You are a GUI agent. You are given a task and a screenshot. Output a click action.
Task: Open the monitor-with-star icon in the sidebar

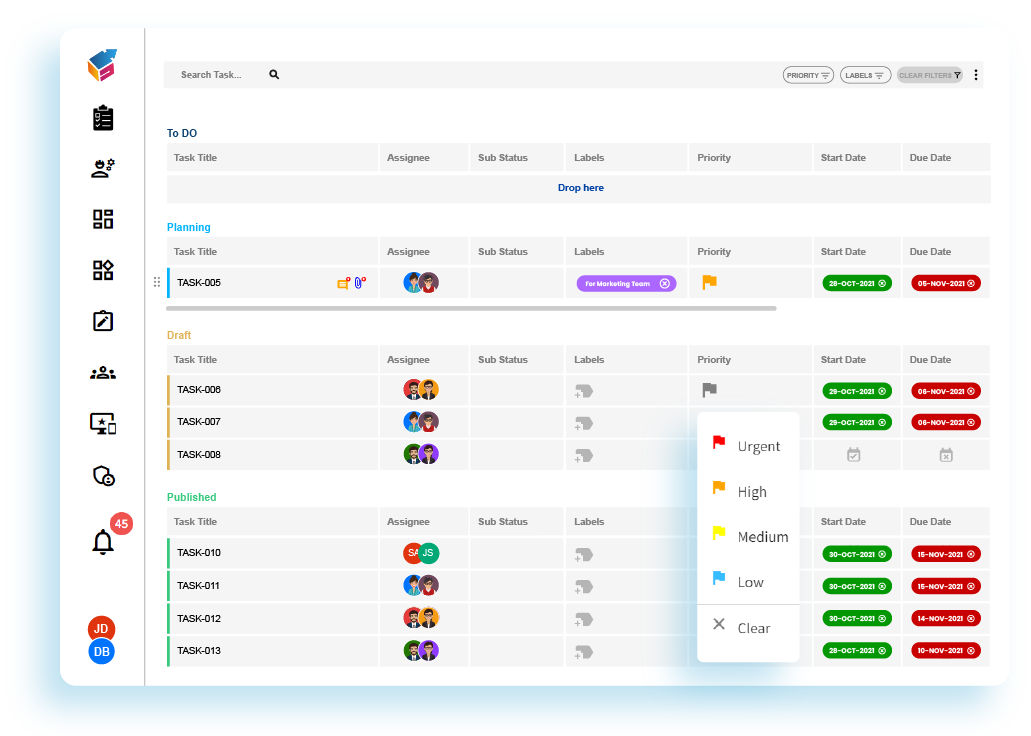[102, 423]
